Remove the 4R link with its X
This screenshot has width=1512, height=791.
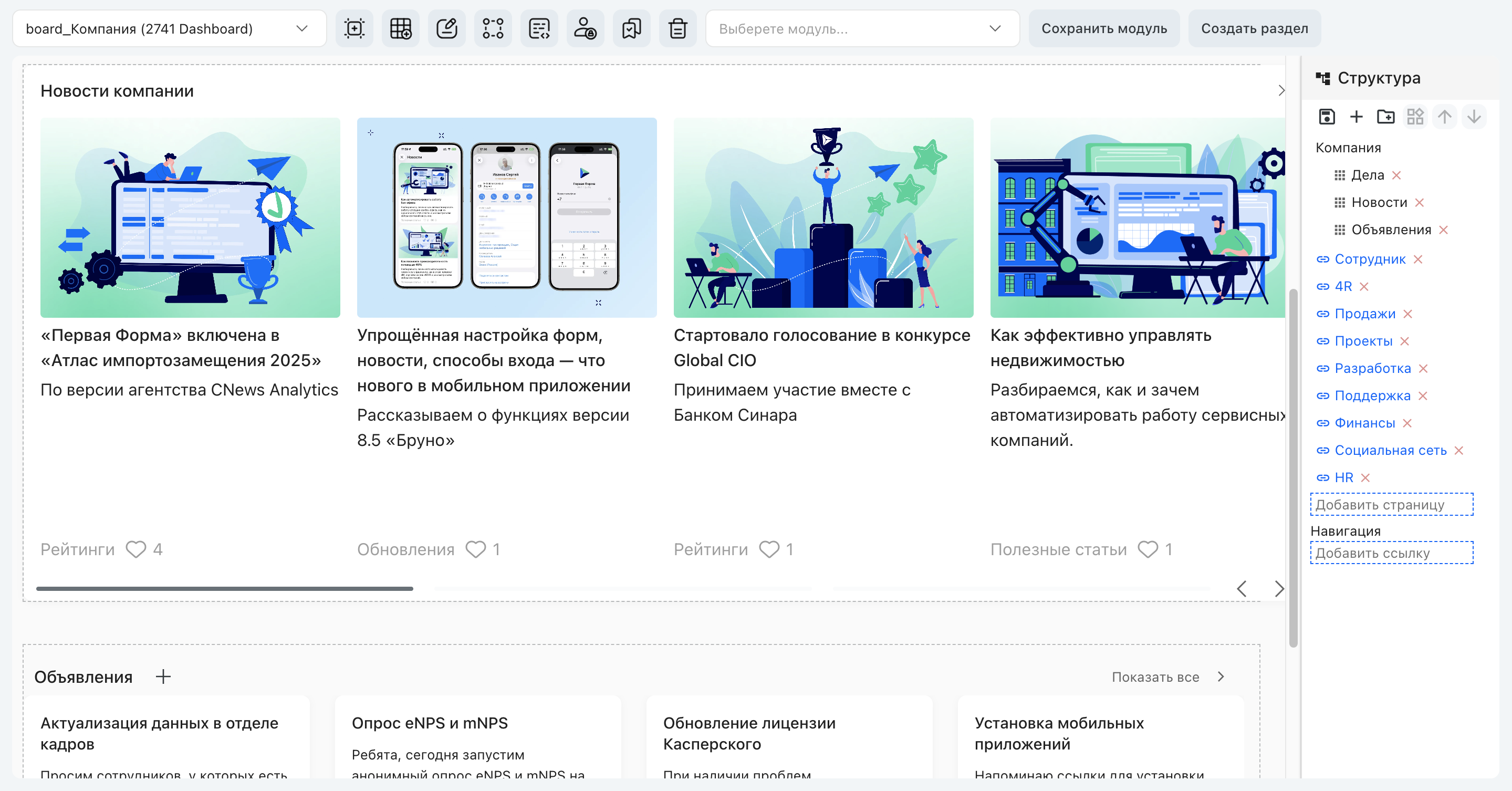(1364, 286)
